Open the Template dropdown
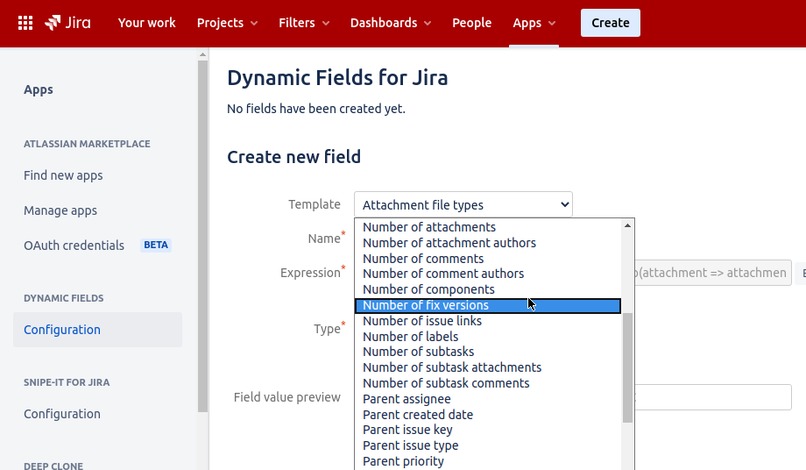The image size is (806, 470). (x=463, y=205)
